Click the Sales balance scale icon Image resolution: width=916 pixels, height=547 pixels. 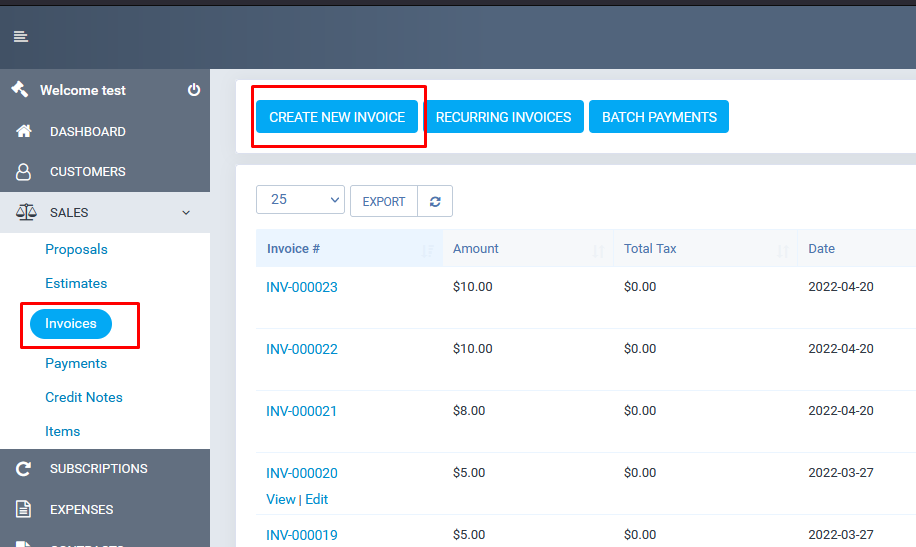click(24, 212)
